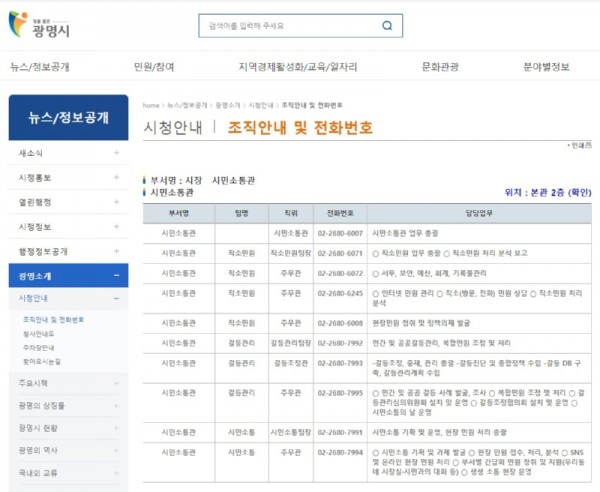Click the 인쇄 print link

580,146
